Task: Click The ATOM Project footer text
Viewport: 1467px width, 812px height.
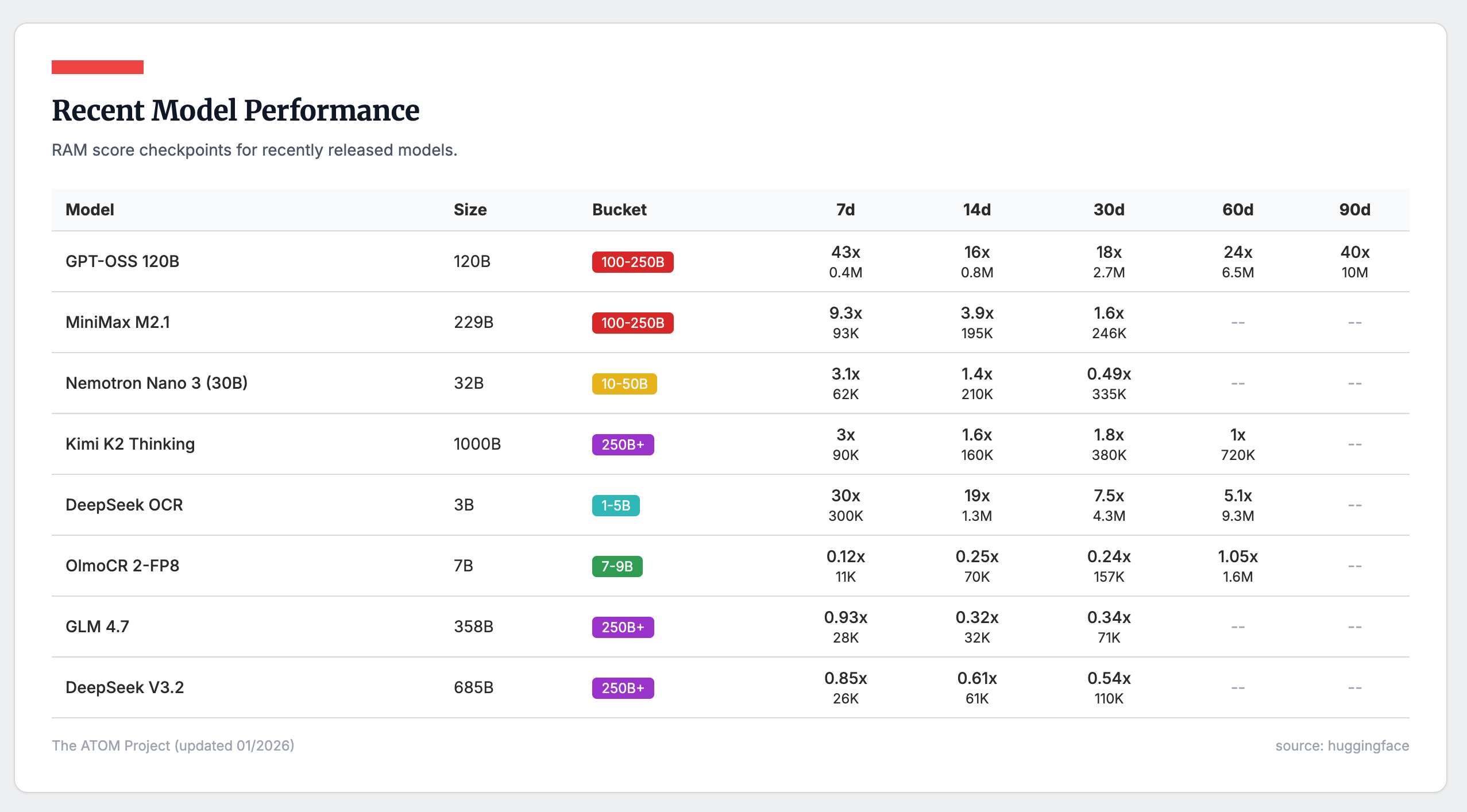Action: (x=173, y=745)
